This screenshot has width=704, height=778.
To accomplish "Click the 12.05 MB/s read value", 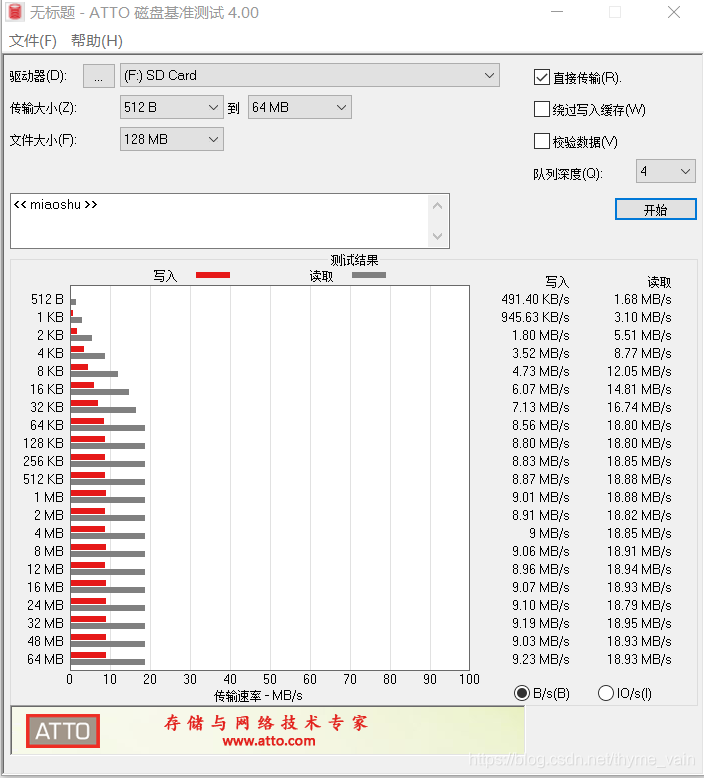I will point(639,372).
